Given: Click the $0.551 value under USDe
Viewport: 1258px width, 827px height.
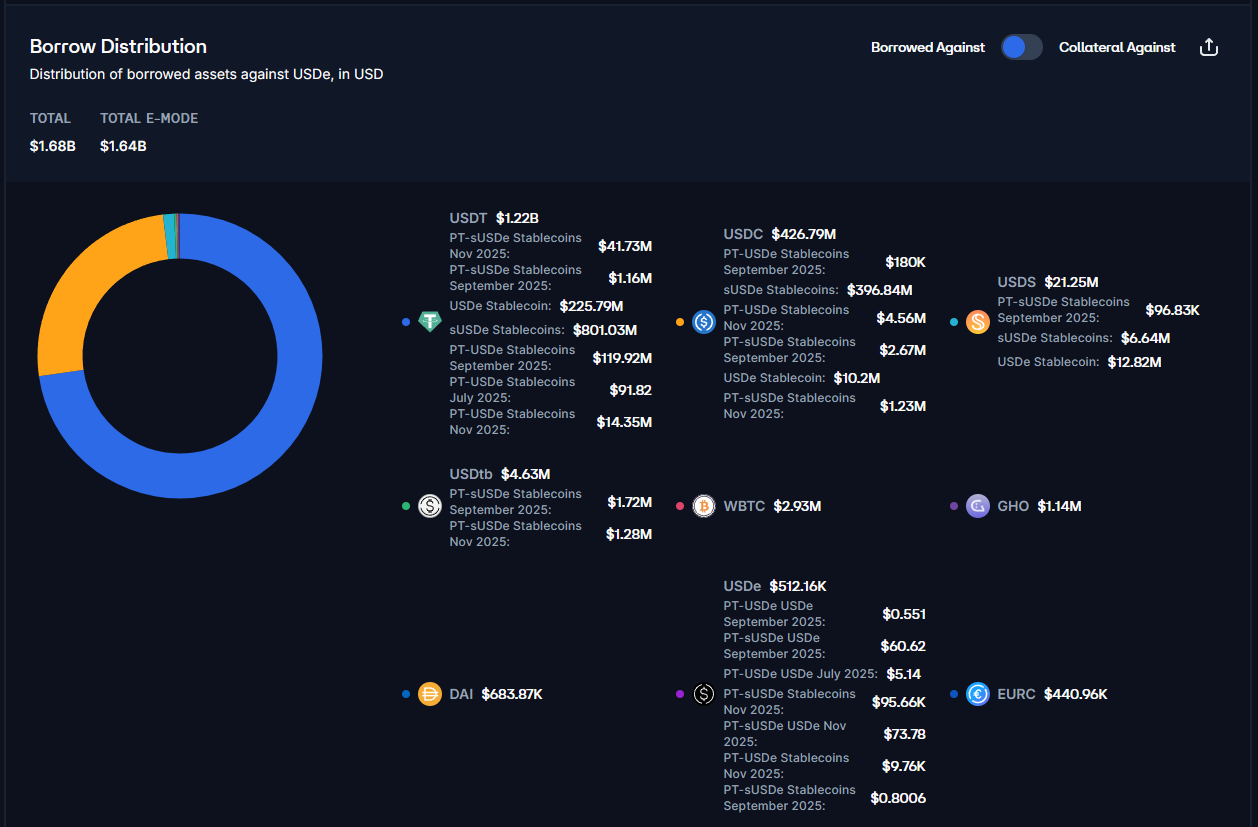Looking at the screenshot, I should point(904,614).
